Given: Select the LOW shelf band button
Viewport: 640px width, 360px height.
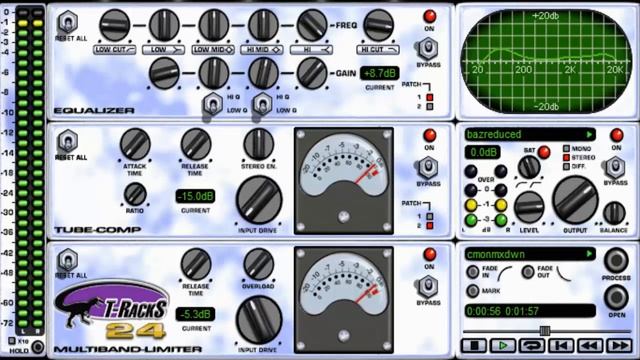Looking at the screenshot, I should (x=164, y=50).
